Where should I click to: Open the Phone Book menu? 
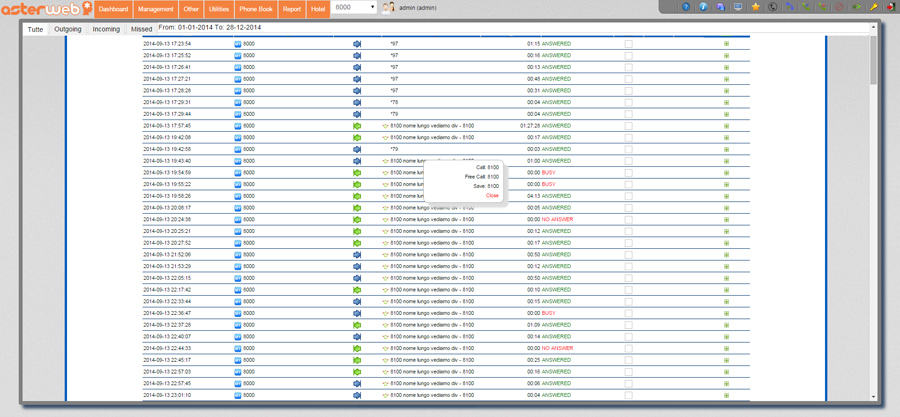[256, 9]
